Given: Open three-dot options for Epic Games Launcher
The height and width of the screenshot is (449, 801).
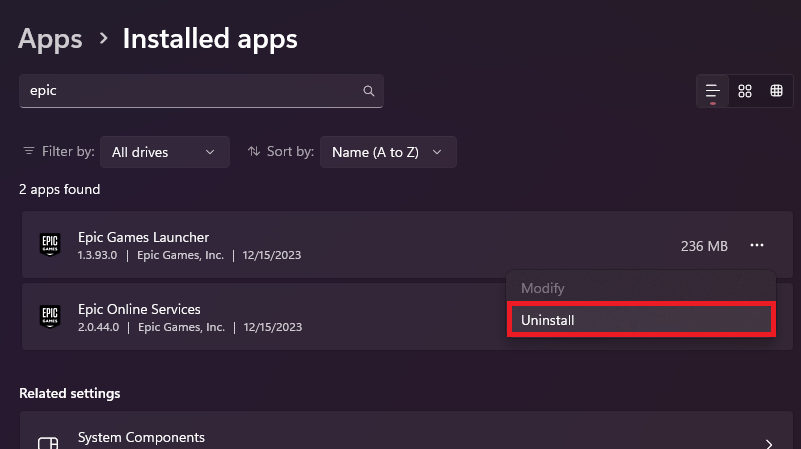Looking at the screenshot, I should 757,245.
